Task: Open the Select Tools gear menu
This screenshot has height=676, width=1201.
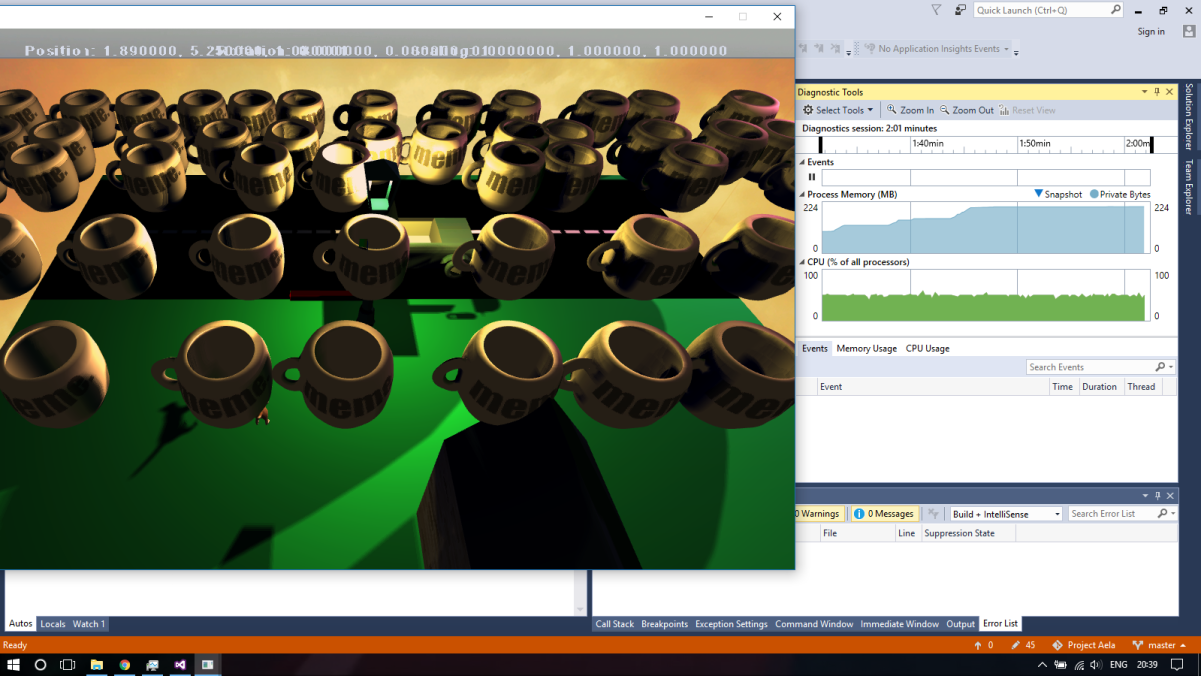Action: tap(839, 110)
